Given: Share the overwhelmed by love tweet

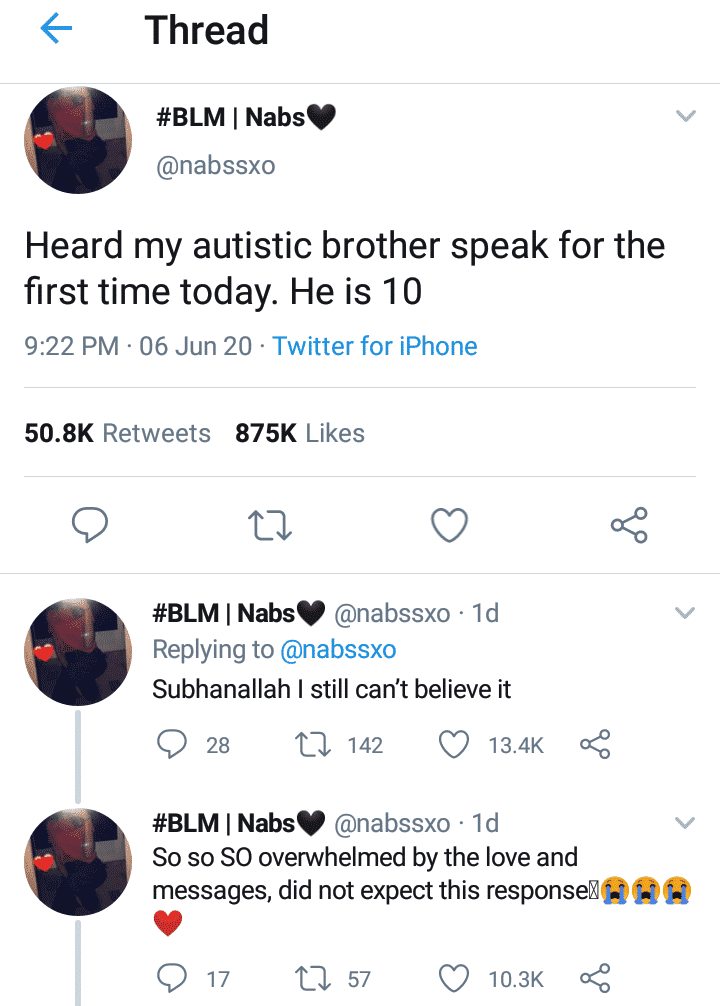Looking at the screenshot, I should click(594, 978).
